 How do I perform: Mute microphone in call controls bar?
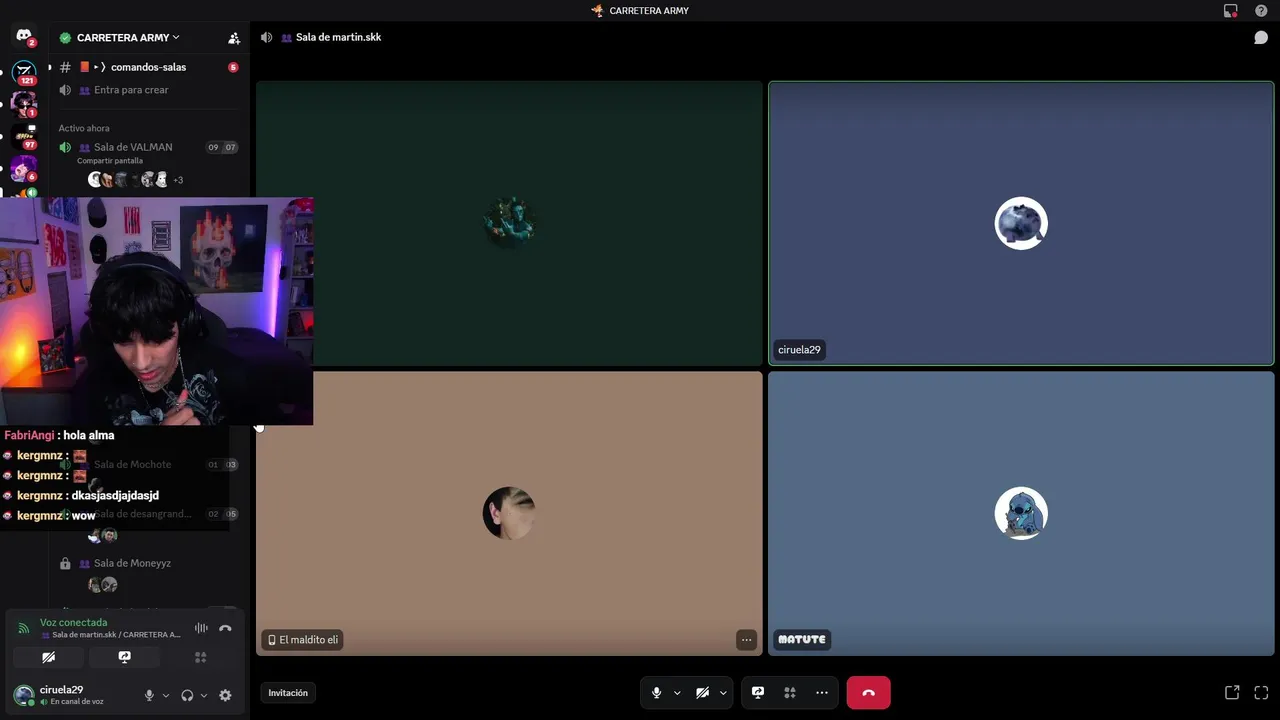point(657,693)
